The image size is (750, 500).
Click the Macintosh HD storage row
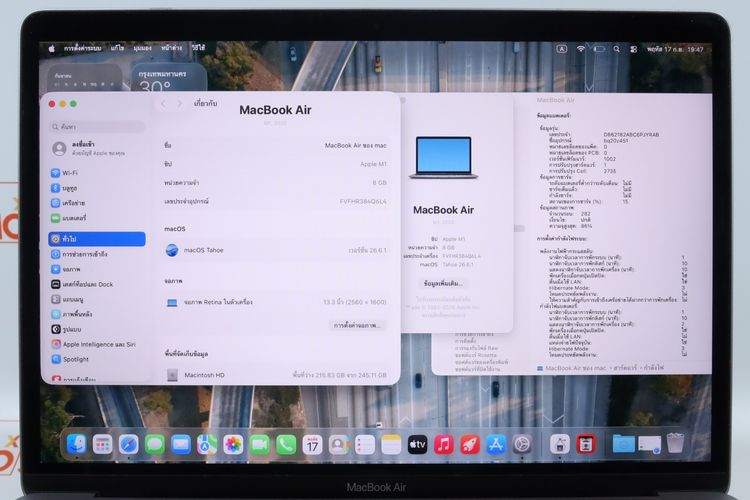(276, 375)
